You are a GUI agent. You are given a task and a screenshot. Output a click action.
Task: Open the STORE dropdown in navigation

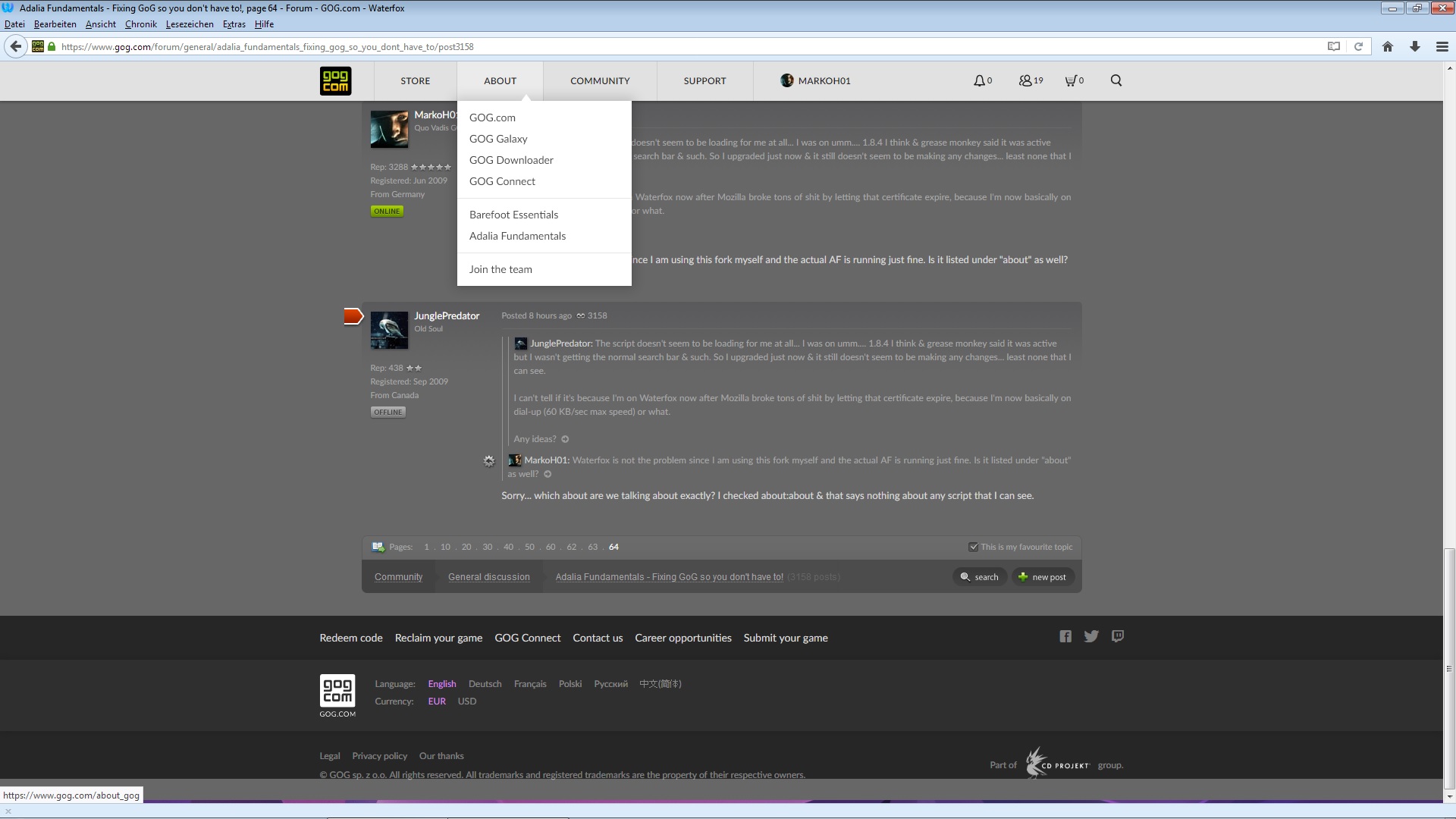[x=415, y=80]
